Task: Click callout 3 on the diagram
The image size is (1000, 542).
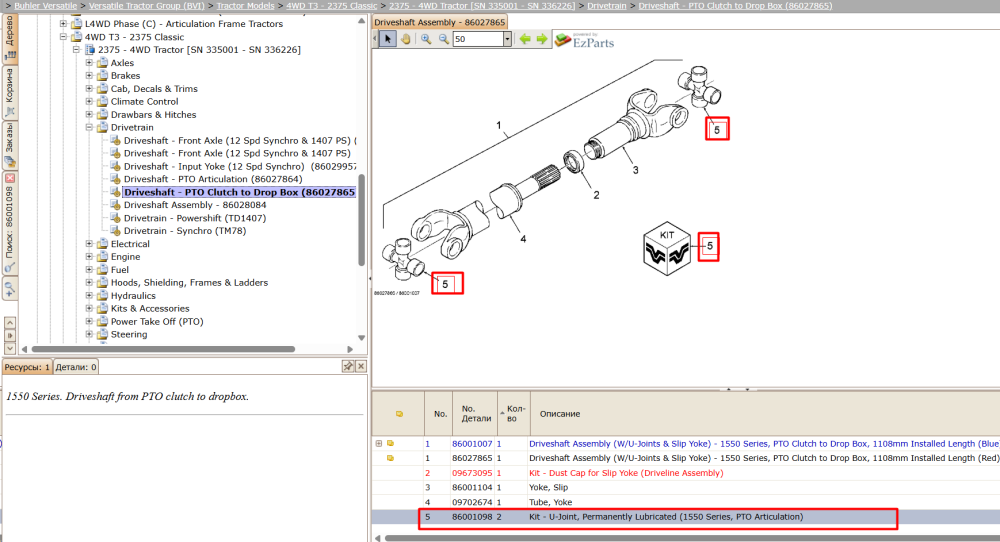Action: click(635, 170)
